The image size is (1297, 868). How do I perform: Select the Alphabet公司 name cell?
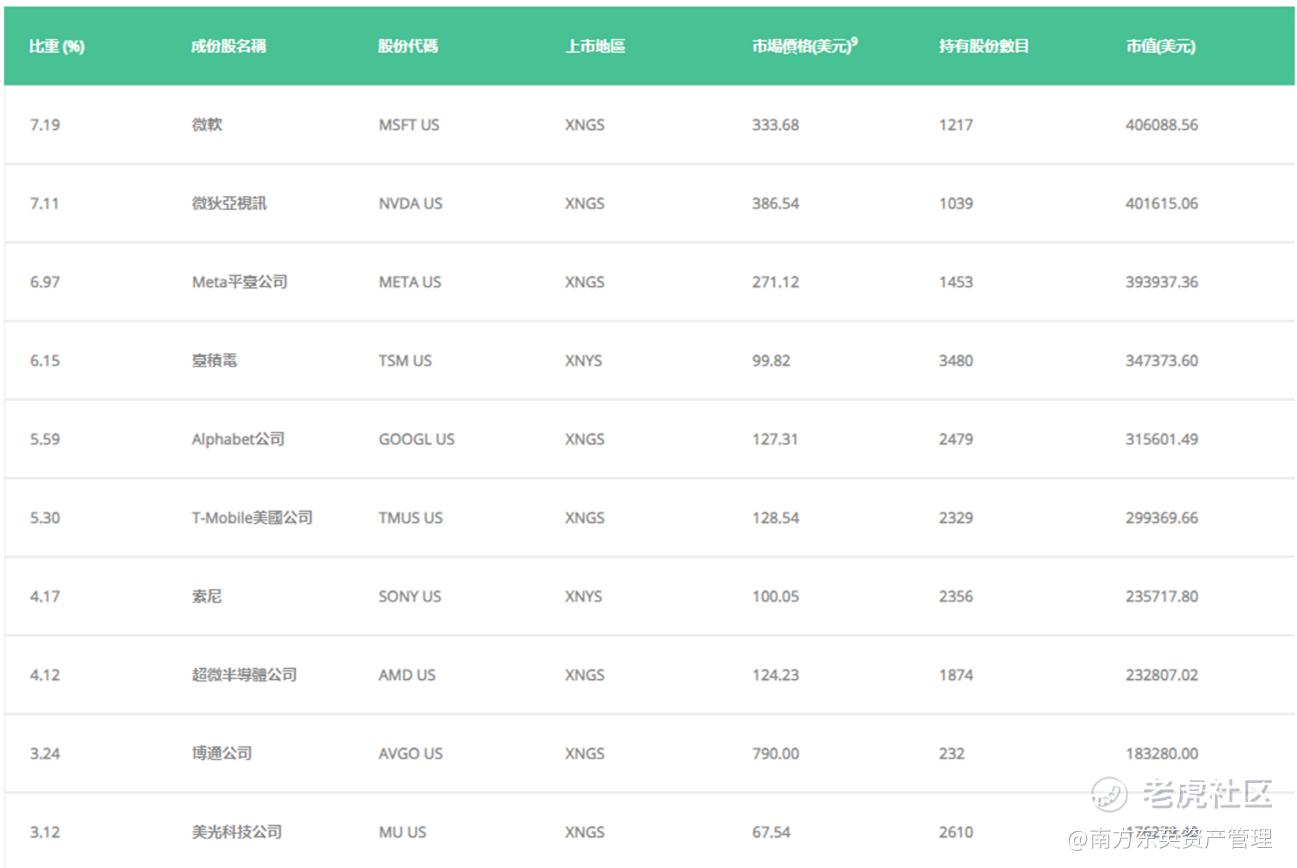(238, 439)
